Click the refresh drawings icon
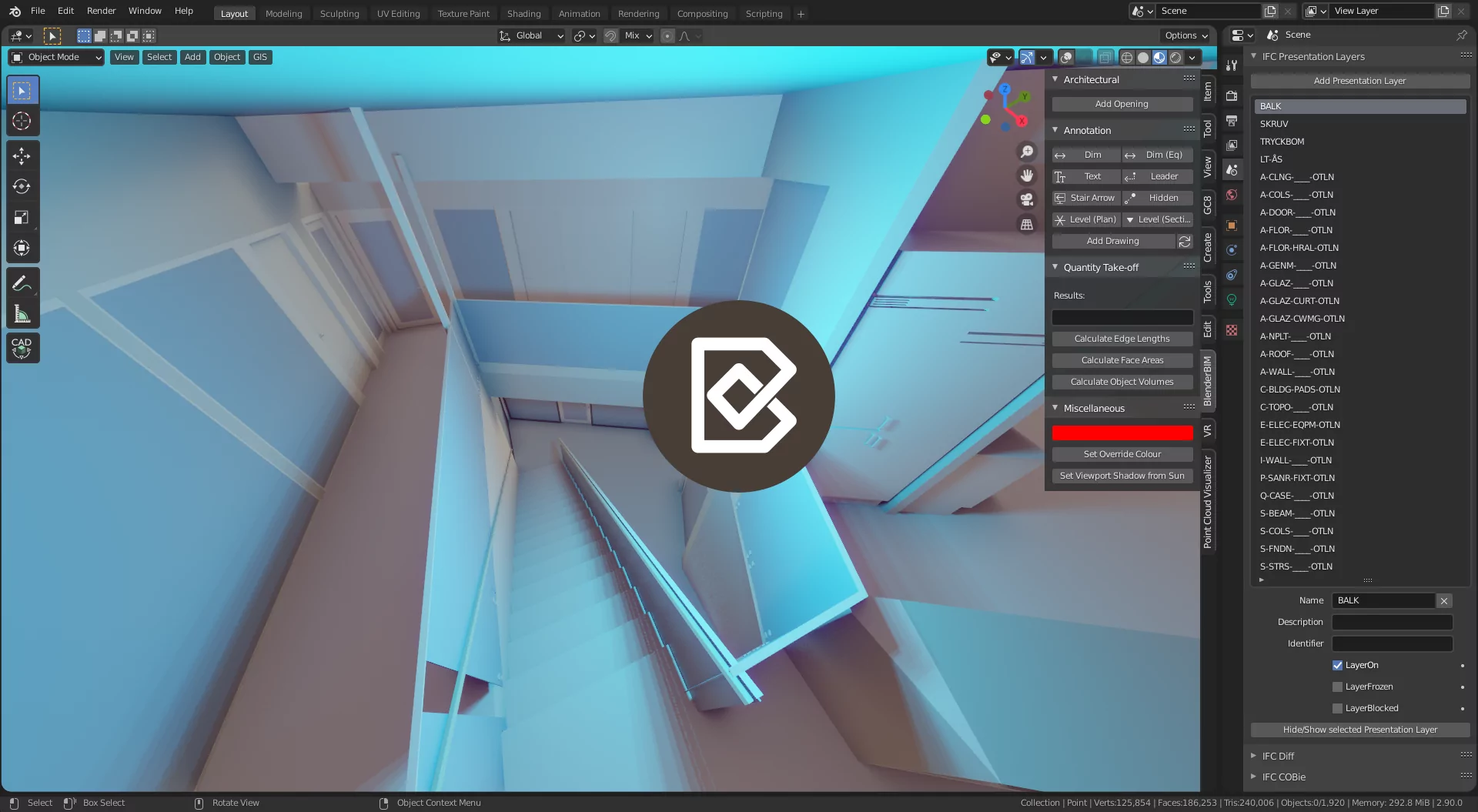 pyautogui.click(x=1185, y=241)
